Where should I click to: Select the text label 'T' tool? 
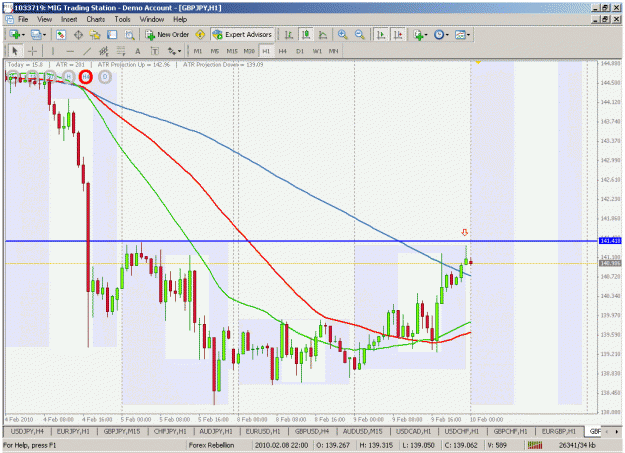154,51
